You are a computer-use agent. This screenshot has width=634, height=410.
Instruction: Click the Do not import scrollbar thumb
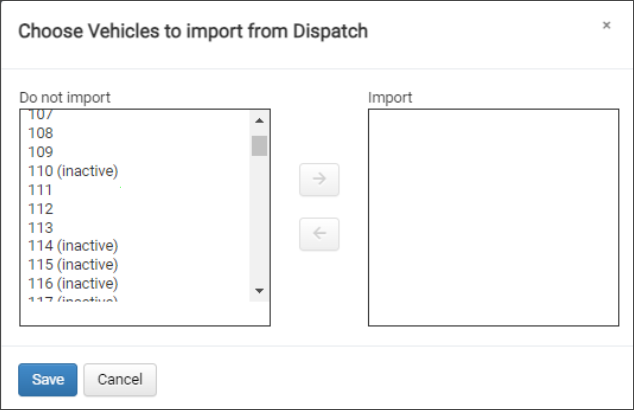(x=259, y=146)
